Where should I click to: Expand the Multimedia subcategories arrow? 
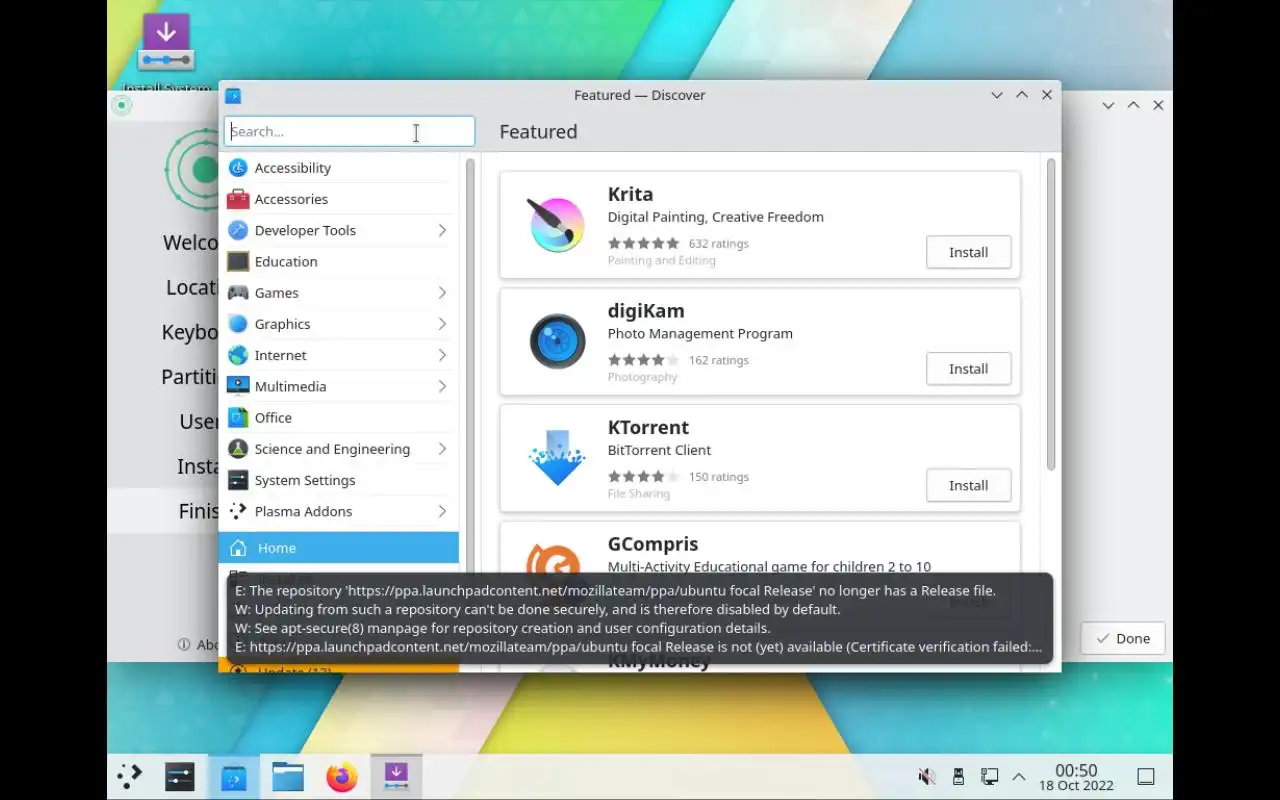[x=442, y=386]
